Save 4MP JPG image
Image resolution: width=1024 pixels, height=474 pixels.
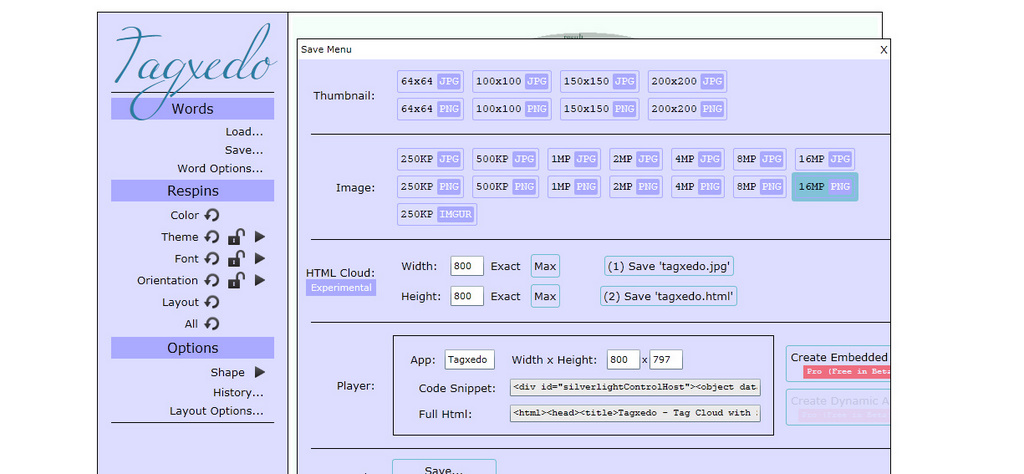(698, 159)
